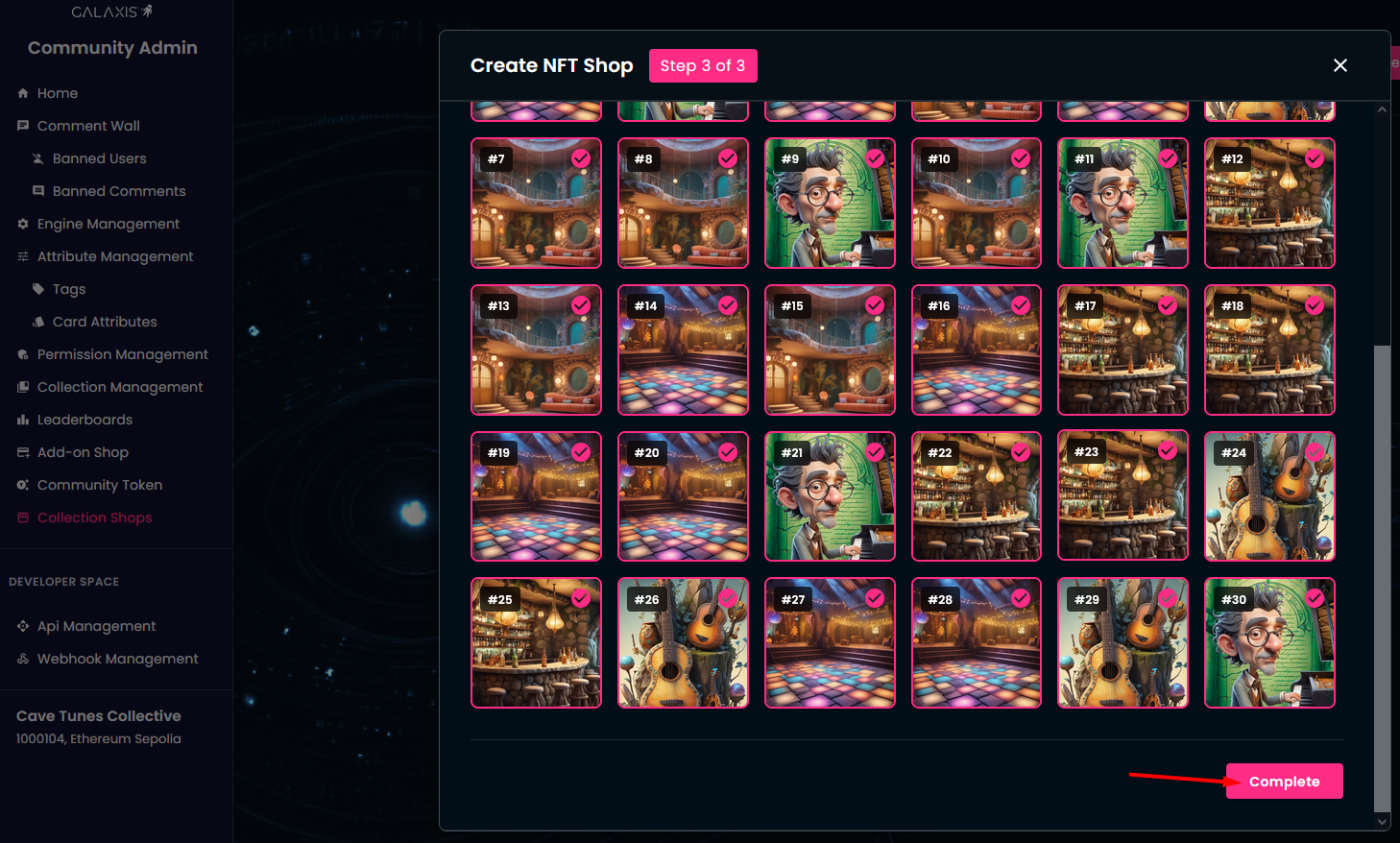Viewport: 1400px width, 843px height.
Task: Click the Engine Management gear icon
Action: click(23, 224)
